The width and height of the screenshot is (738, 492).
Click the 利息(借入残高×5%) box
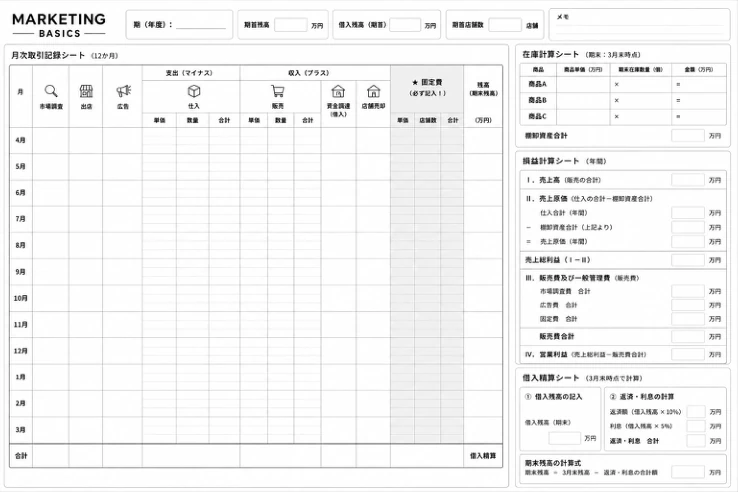point(696,426)
